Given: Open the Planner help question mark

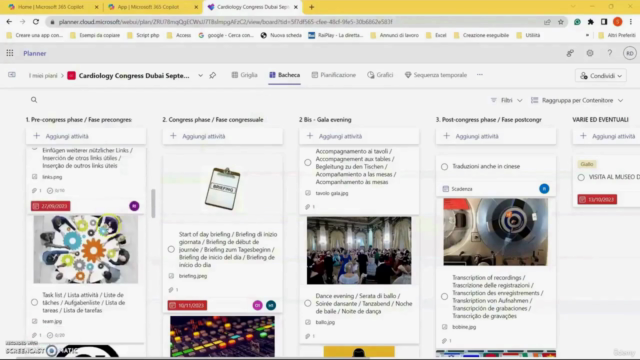Looking at the screenshot, I should pos(609,53).
